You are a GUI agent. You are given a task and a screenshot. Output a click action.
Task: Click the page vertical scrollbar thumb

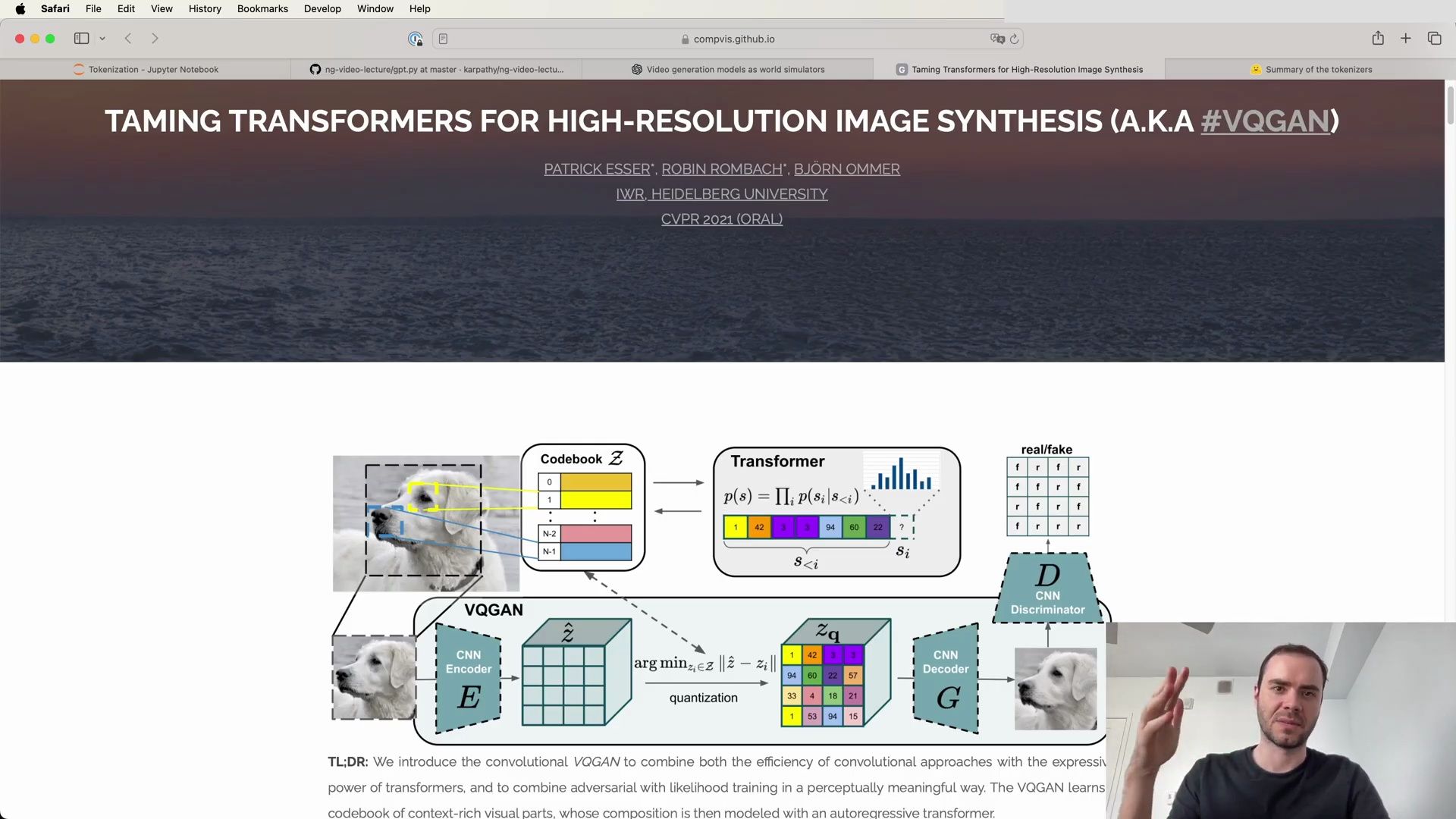(x=1450, y=105)
